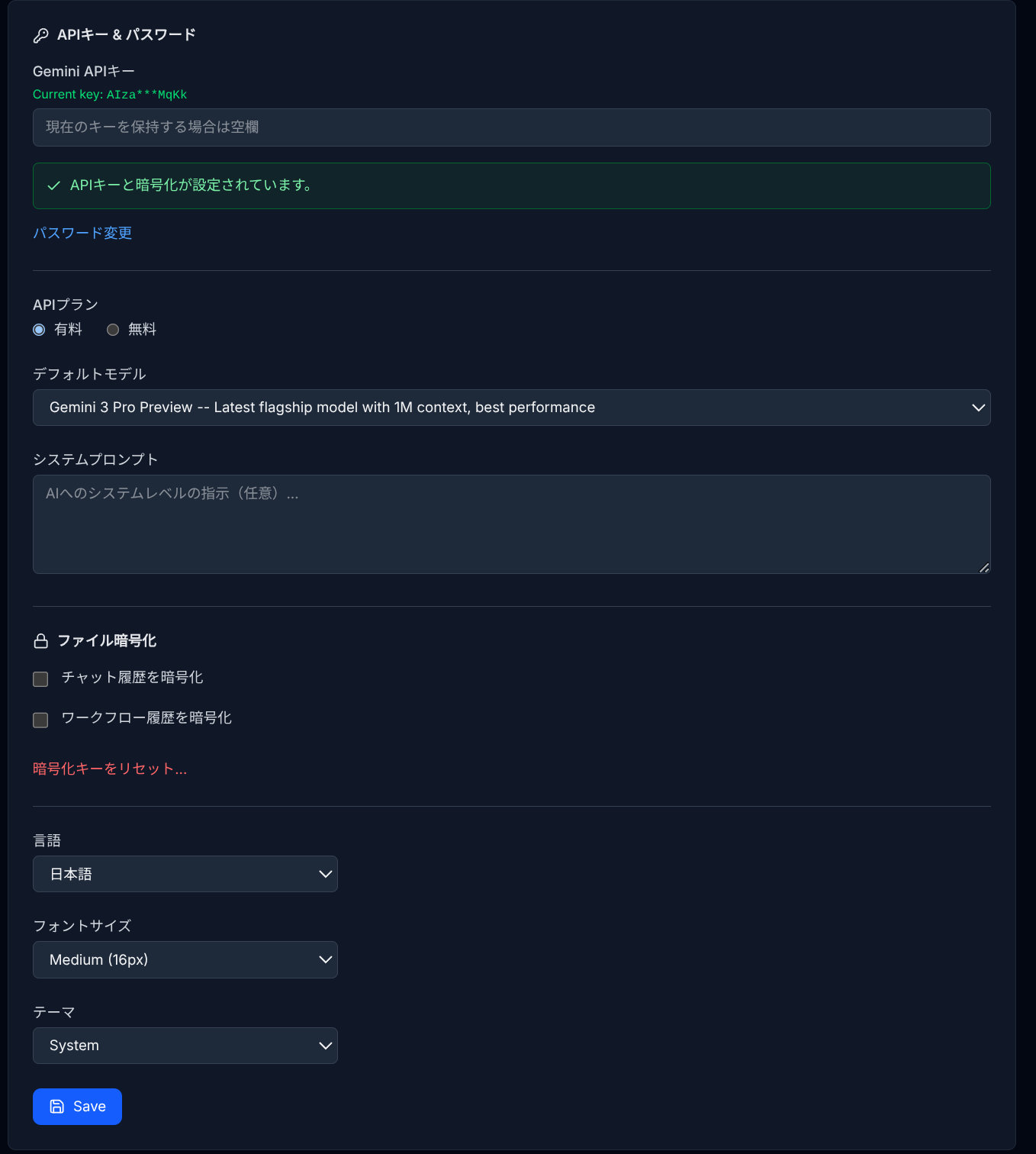Enable ワークフロー履歴を暗号化 encryption

point(40,719)
